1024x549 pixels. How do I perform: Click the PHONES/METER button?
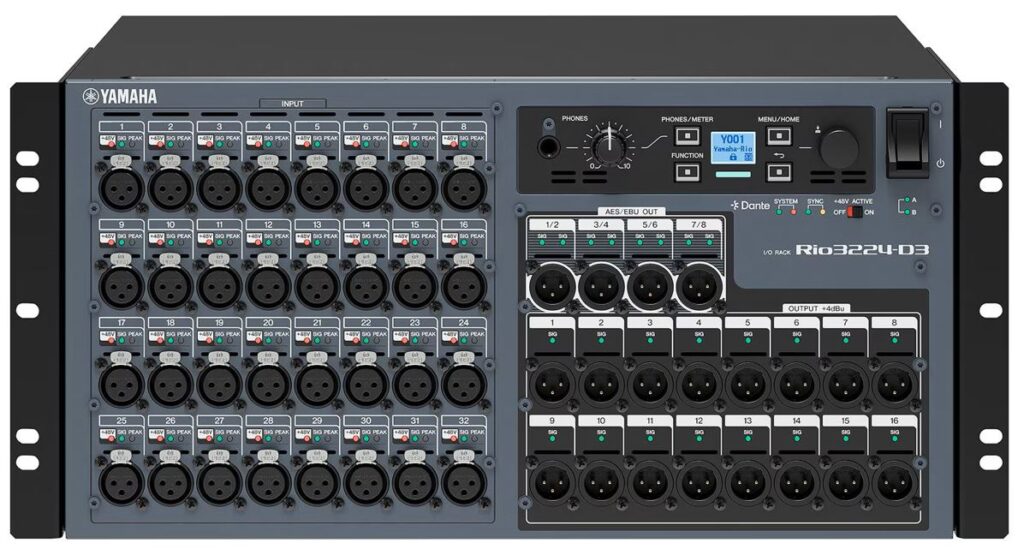pyautogui.click(x=687, y=136)
